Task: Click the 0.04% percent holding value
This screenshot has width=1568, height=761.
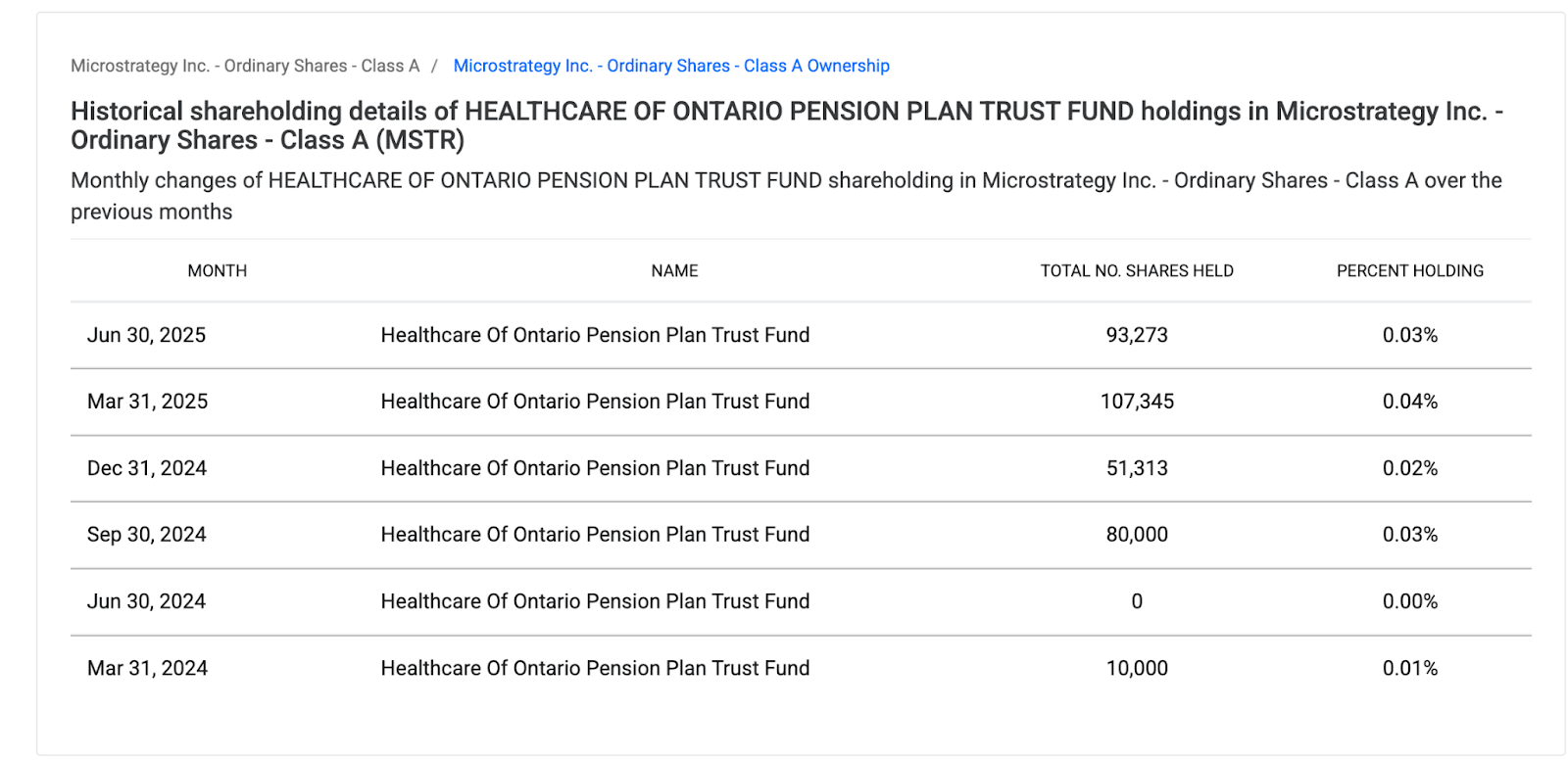Action: click(1409, 402)
